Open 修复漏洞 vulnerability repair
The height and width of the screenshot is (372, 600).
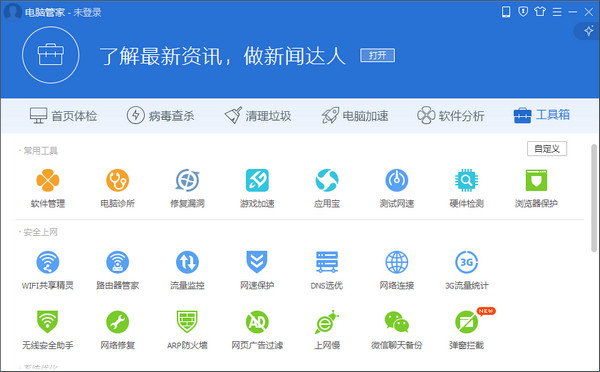coord(187,188)
